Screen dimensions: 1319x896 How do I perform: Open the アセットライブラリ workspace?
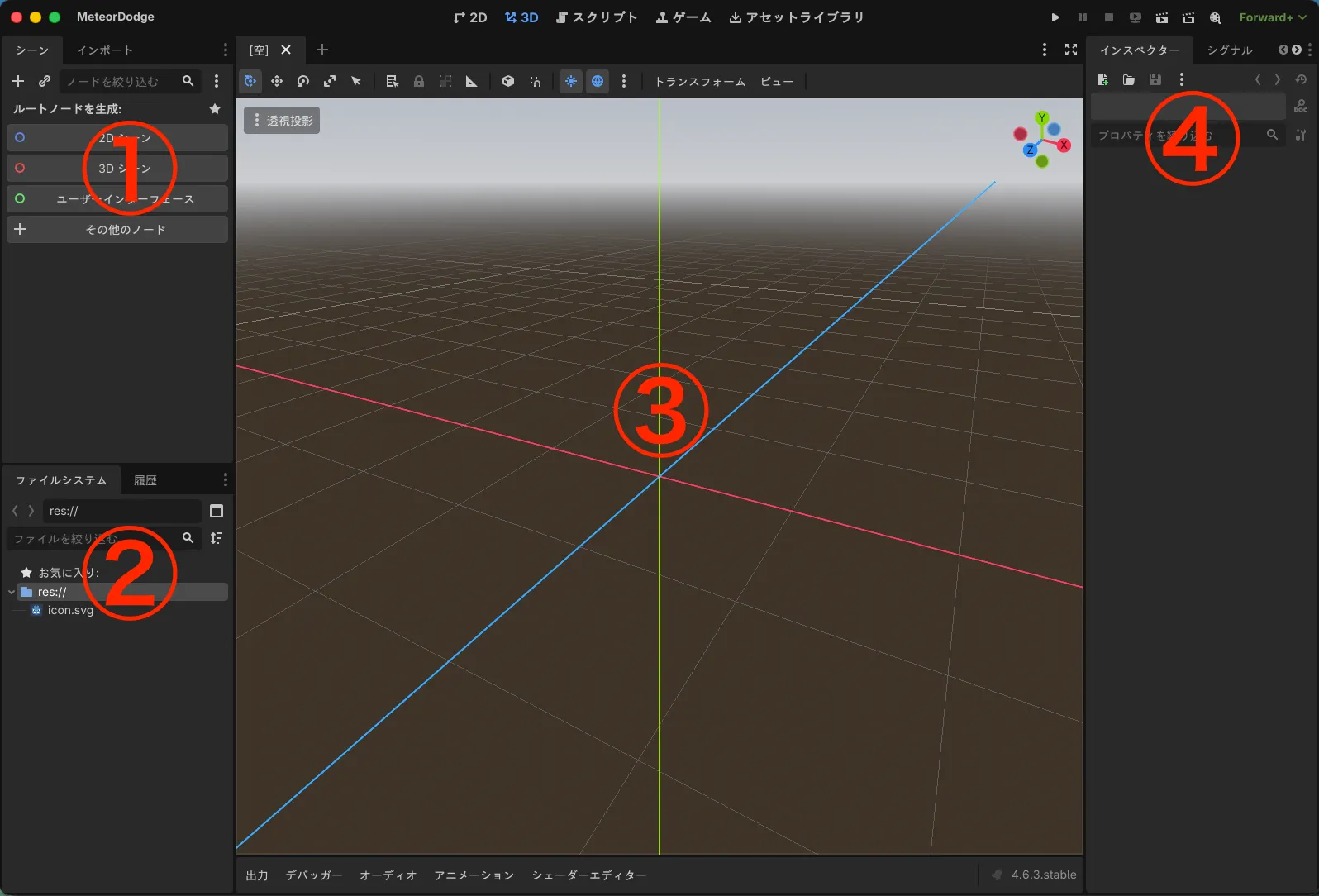coord(797,17)
